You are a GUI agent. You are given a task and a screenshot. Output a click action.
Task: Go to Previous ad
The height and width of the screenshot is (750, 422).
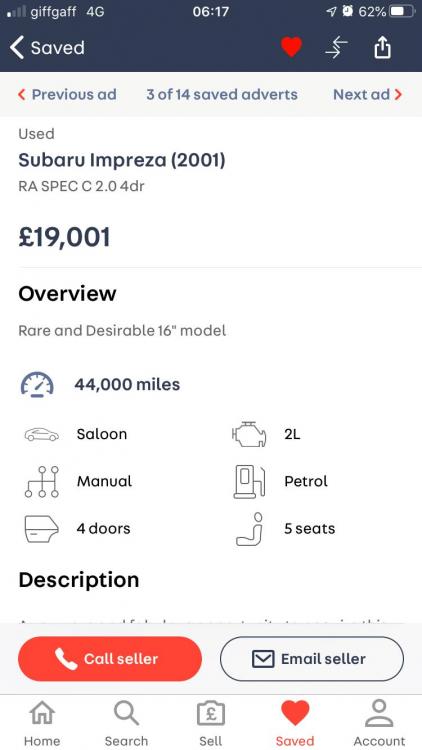pos(67,94)
